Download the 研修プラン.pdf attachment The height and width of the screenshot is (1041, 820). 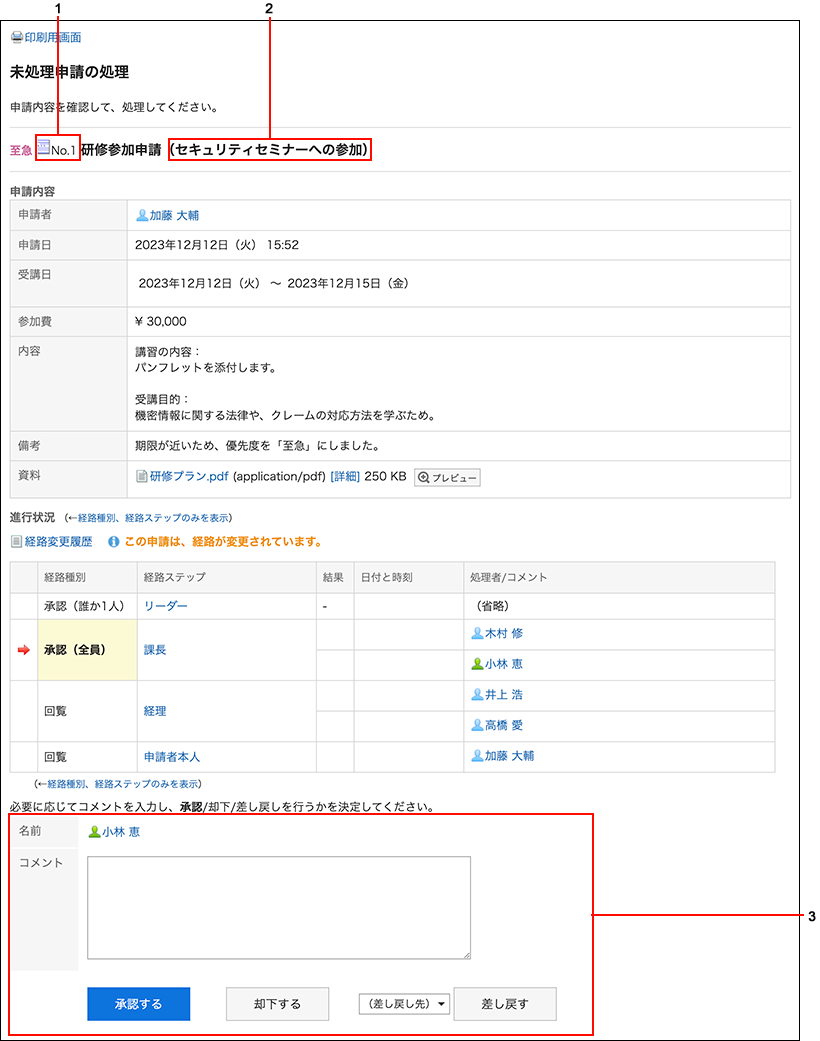[189, 476]
